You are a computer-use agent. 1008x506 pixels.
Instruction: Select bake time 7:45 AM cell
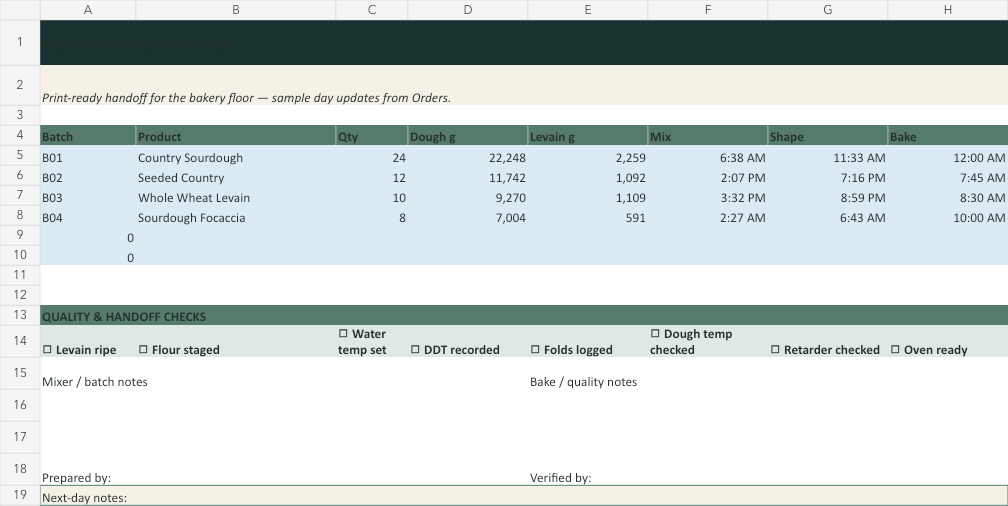(x=948, y=176)
